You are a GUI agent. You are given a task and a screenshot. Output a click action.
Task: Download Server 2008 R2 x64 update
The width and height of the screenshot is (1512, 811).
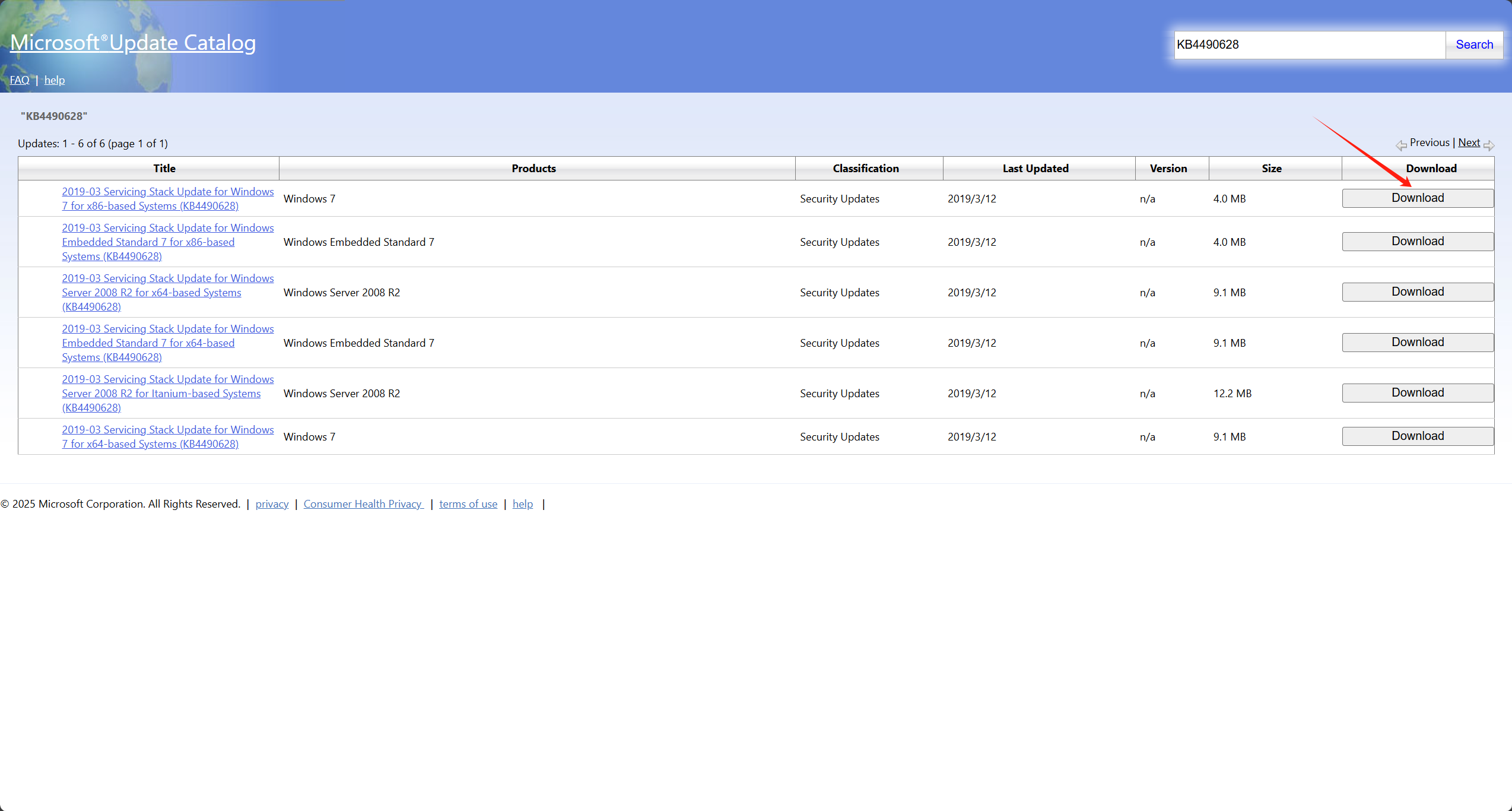[1418, 292]
